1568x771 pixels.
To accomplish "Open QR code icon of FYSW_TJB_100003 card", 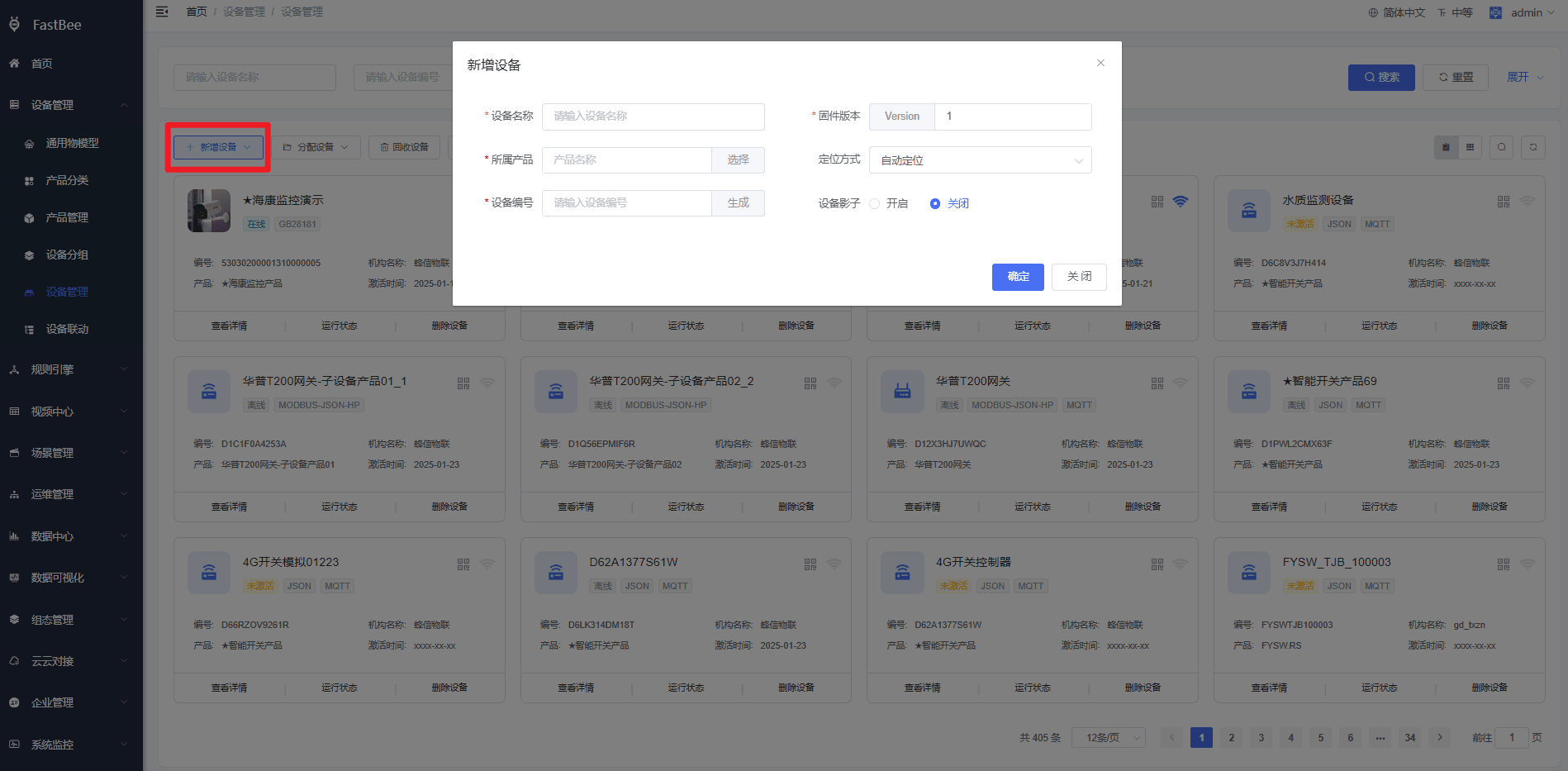I will (x=1503, y=564).
